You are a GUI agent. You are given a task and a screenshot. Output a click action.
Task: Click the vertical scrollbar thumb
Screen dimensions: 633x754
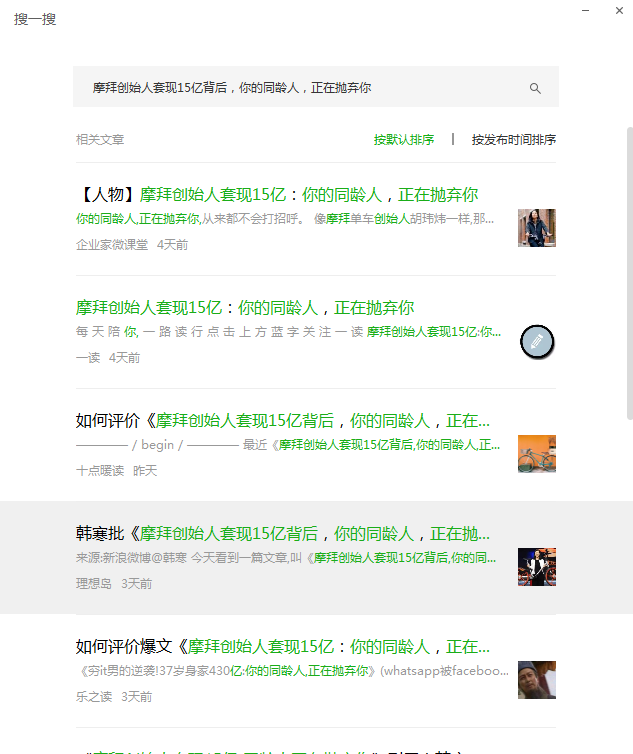(630, 273)
